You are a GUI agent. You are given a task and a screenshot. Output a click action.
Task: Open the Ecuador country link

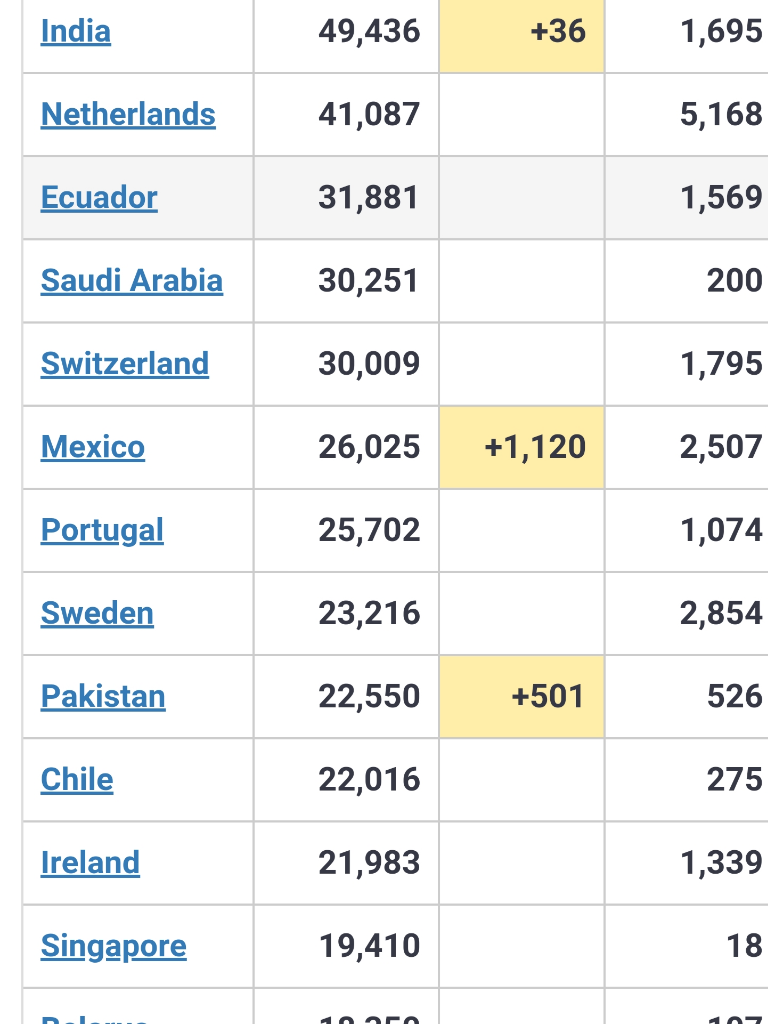(99, 197)
